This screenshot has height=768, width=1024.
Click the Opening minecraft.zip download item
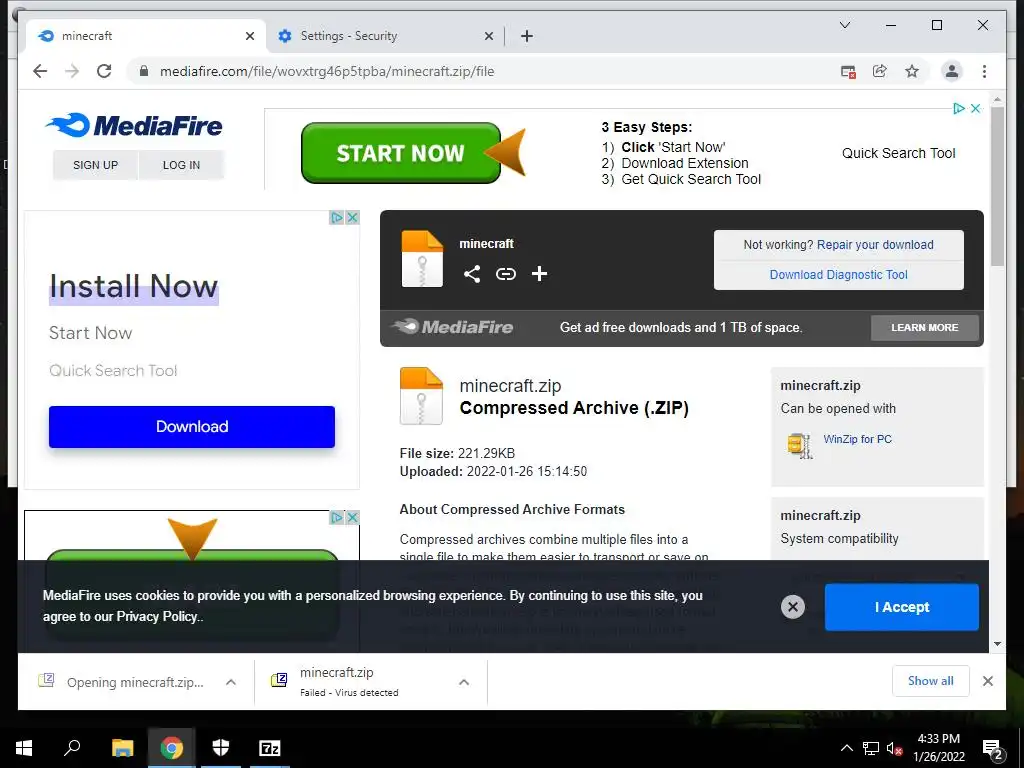coord(135,682)
